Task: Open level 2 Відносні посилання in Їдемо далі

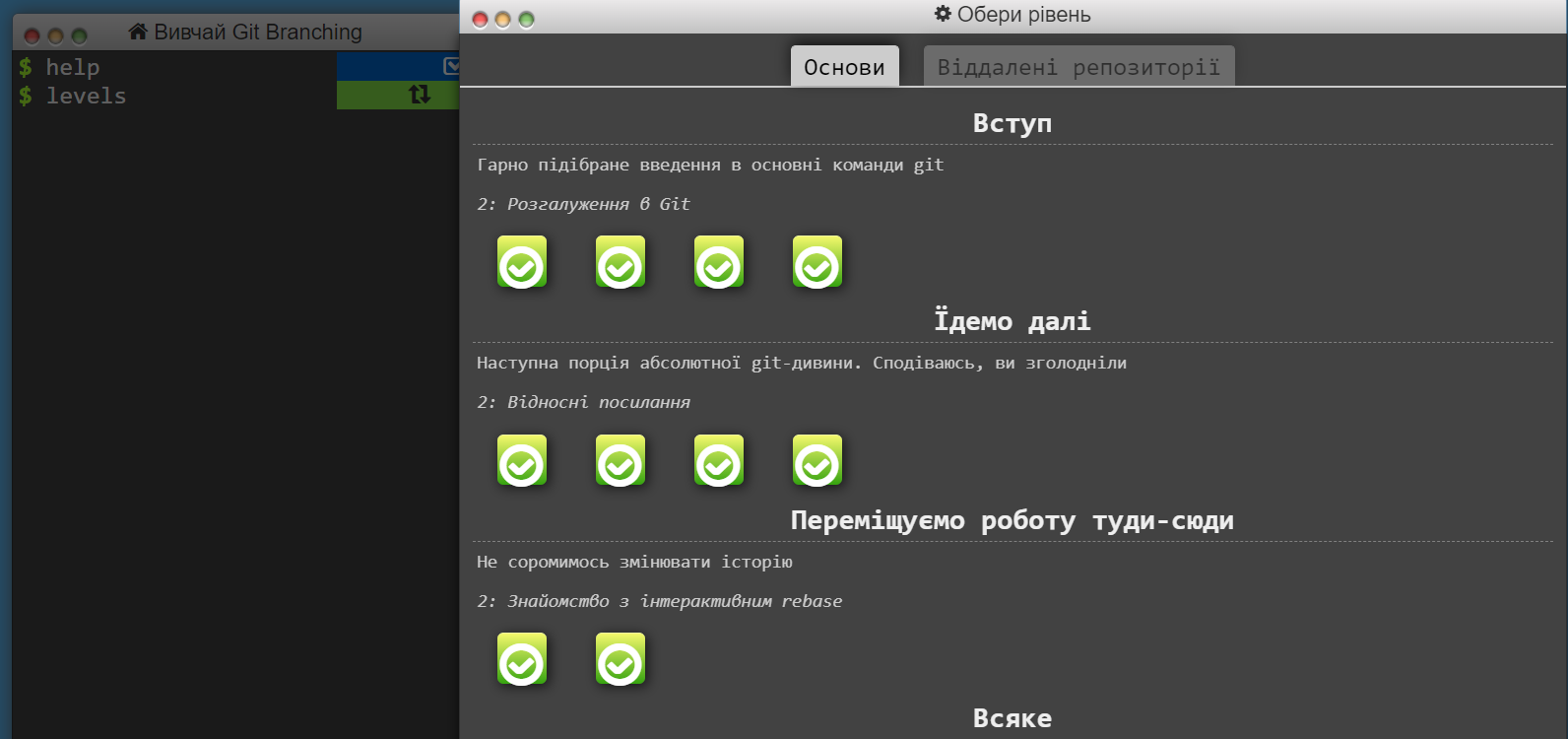Action: coord(621,460)
